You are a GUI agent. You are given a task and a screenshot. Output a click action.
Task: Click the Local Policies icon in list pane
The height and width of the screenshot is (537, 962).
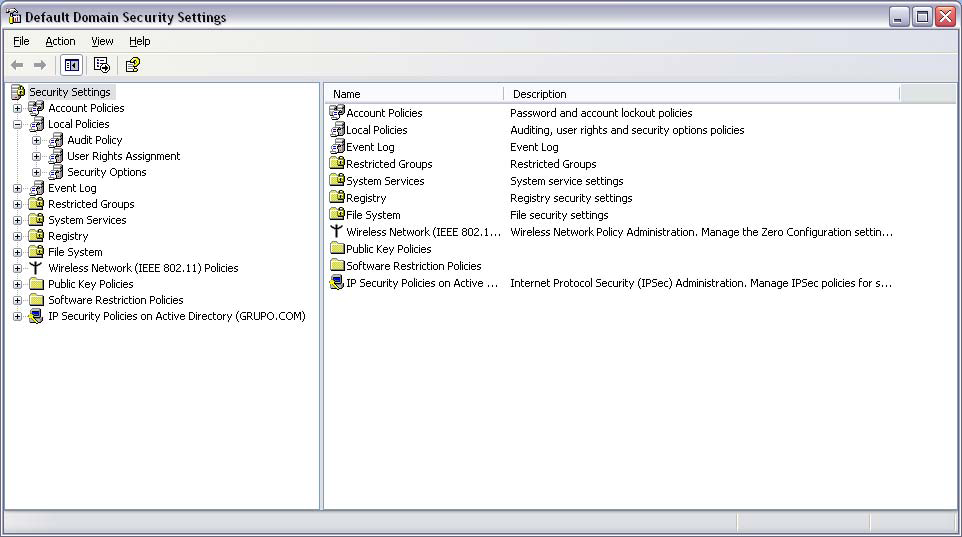337,129
